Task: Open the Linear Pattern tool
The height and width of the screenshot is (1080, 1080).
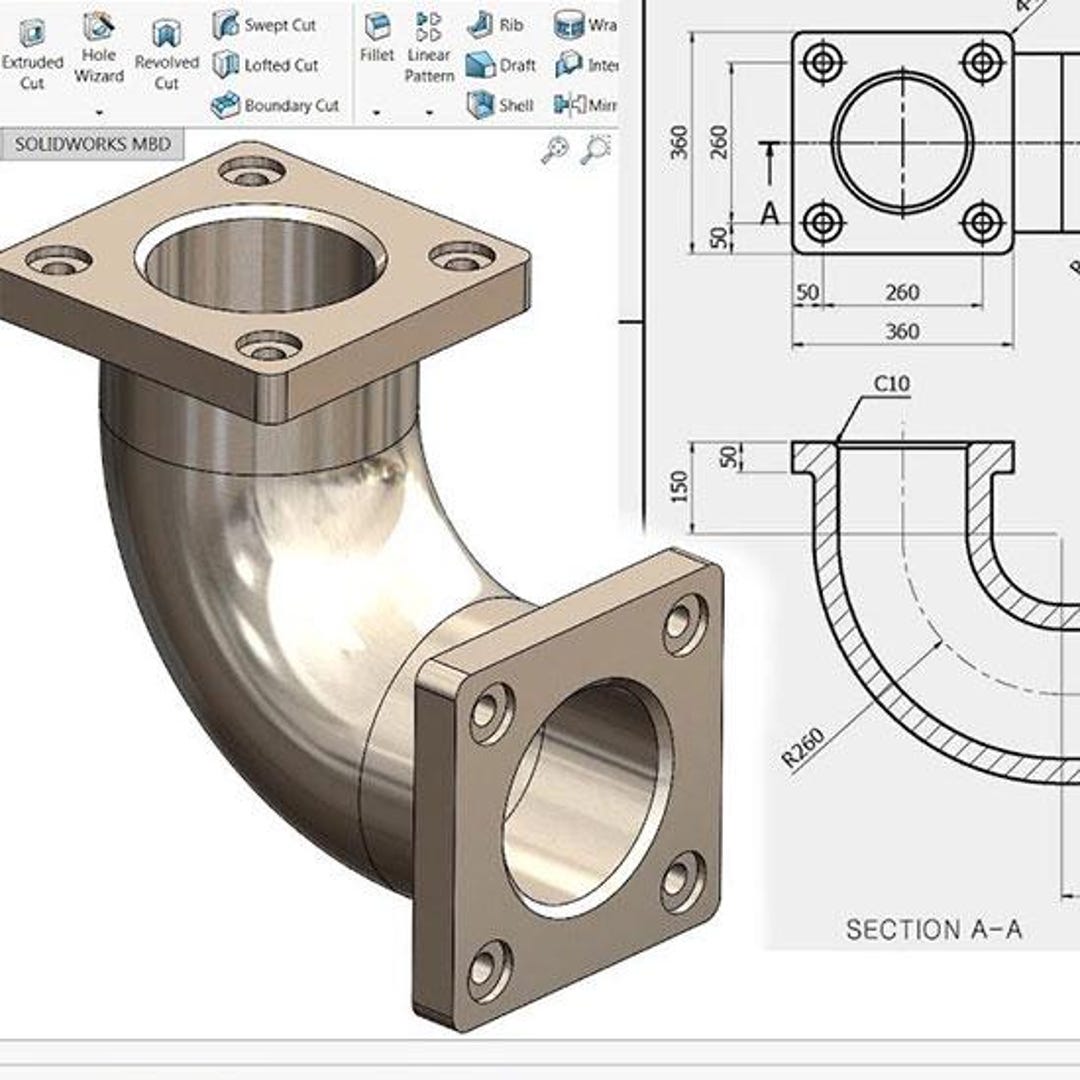Action: tap(428, 48)
